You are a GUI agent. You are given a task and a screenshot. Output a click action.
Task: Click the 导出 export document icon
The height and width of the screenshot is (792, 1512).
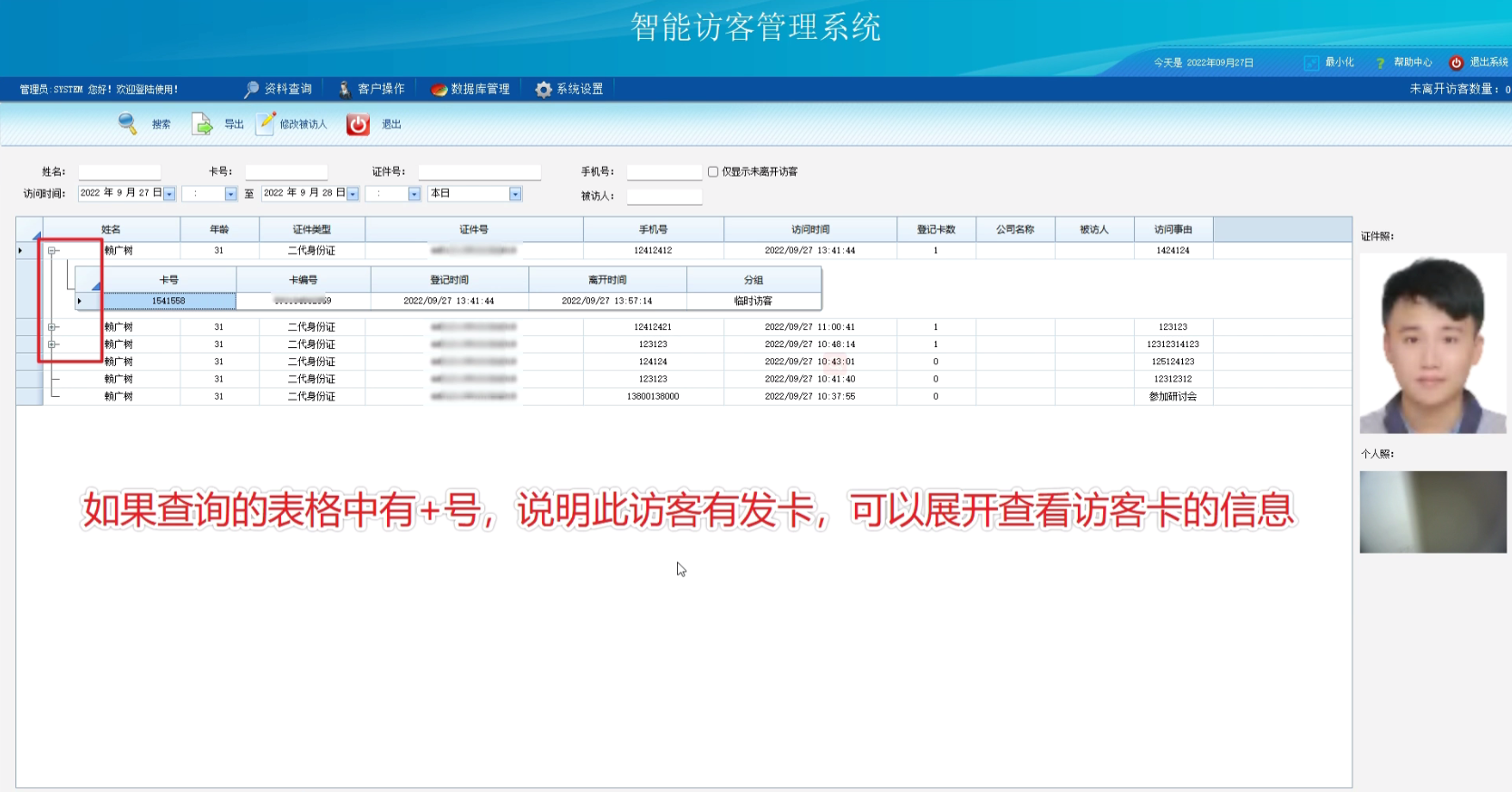pyautogui.click(x=201, y=124)
